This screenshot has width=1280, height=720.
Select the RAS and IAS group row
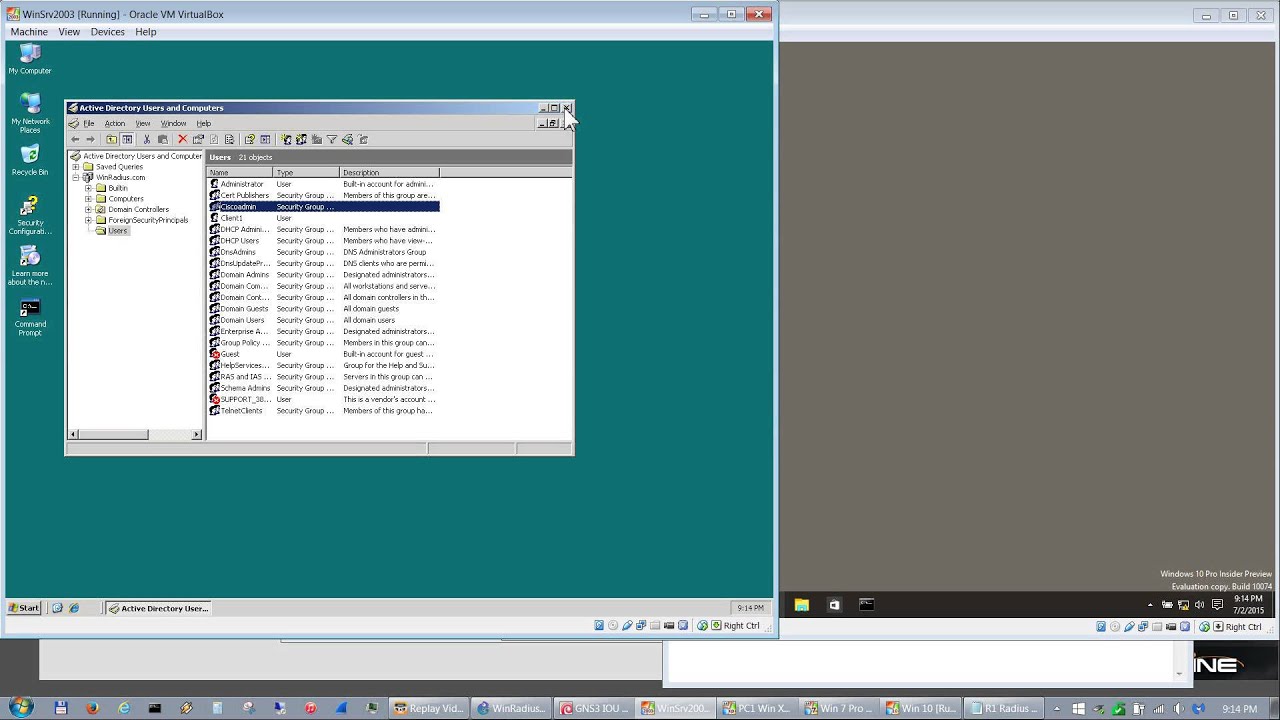point(323,377)
